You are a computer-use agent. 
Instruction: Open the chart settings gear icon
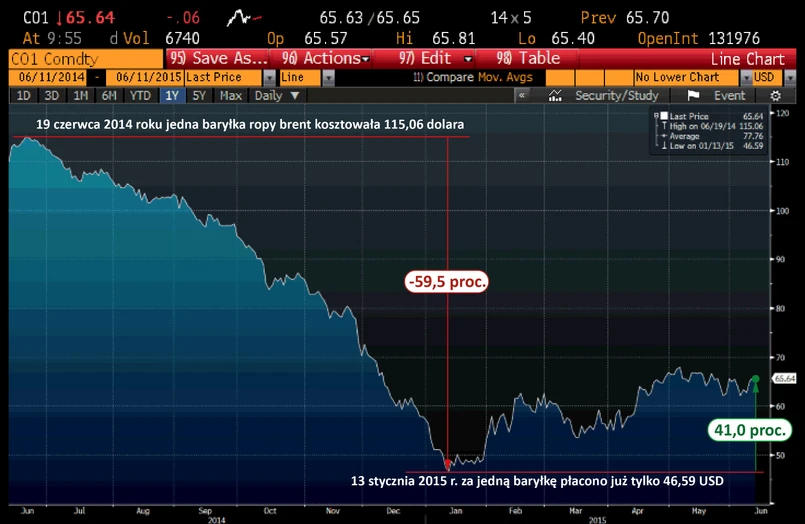pyautogui.click(x=775, y=95)
